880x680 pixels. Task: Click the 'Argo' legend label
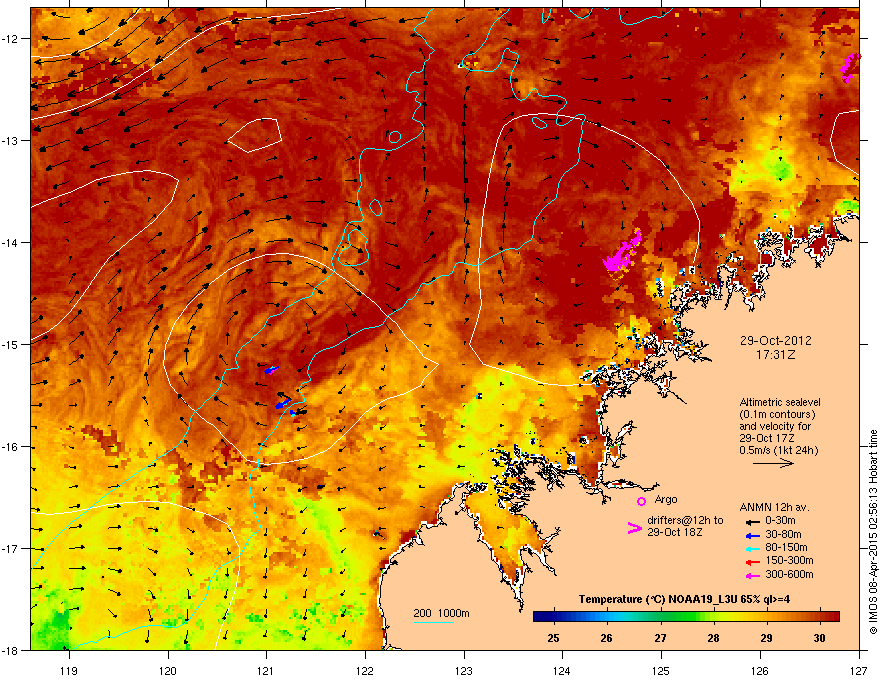[666, 499]
